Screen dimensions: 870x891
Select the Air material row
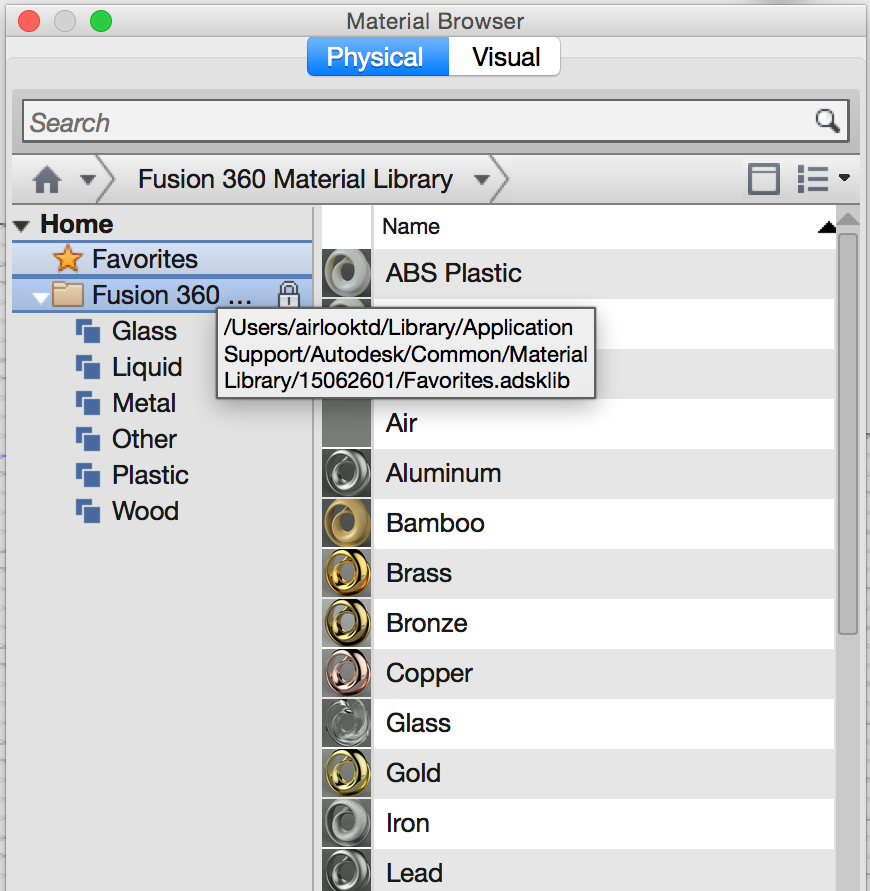tap(578, 423)
